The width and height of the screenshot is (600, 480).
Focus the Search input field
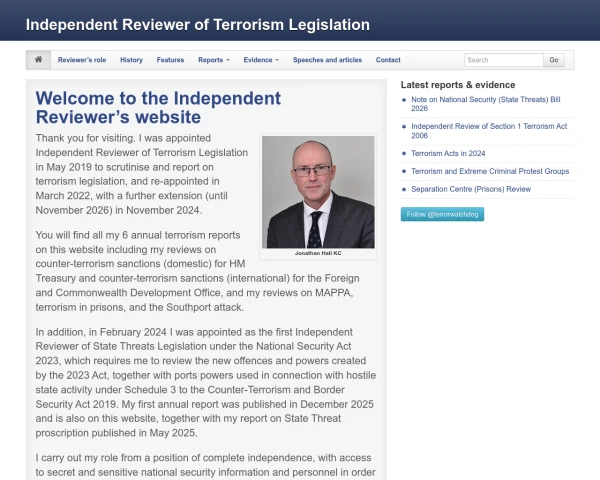click(504, 60)
